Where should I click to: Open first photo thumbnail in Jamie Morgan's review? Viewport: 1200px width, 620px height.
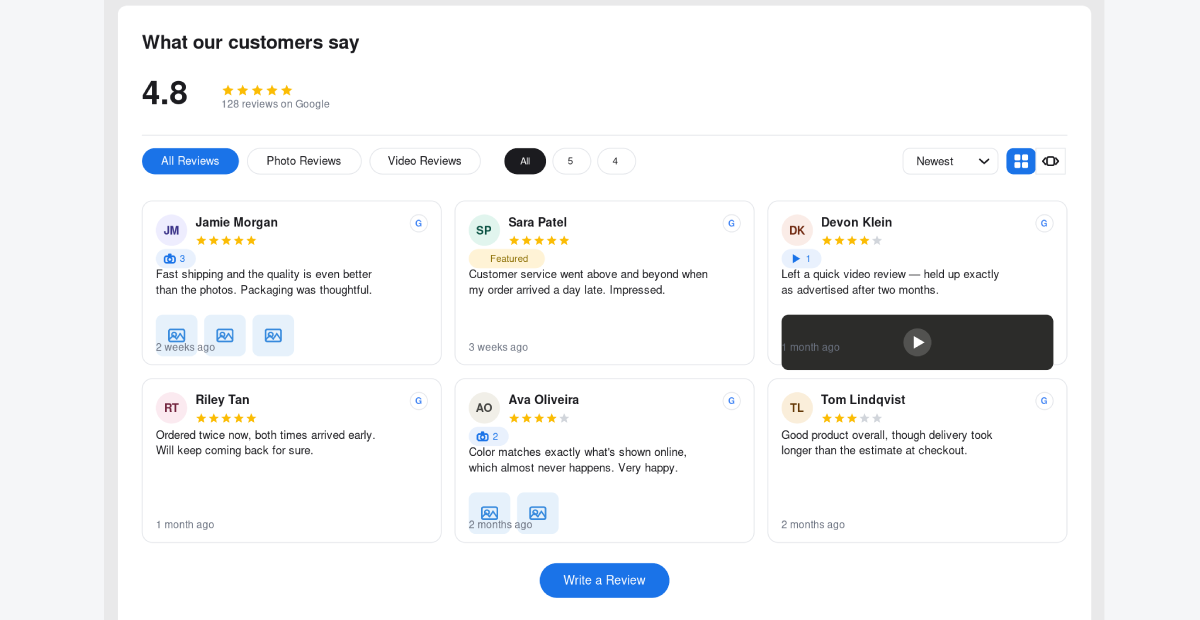(177, 336)
